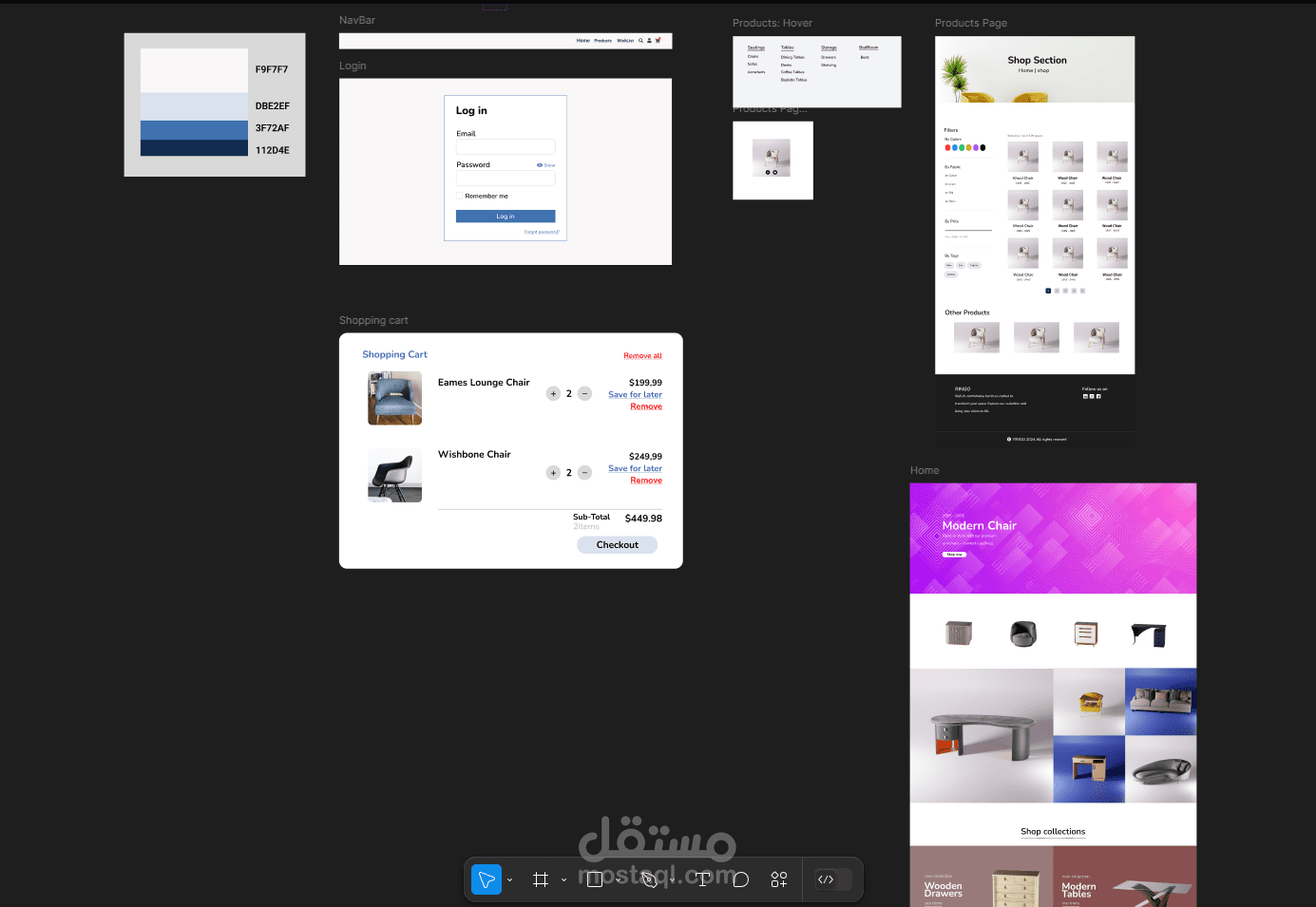
Task: Open the Actions/resources tool
Action: point(779,879)
